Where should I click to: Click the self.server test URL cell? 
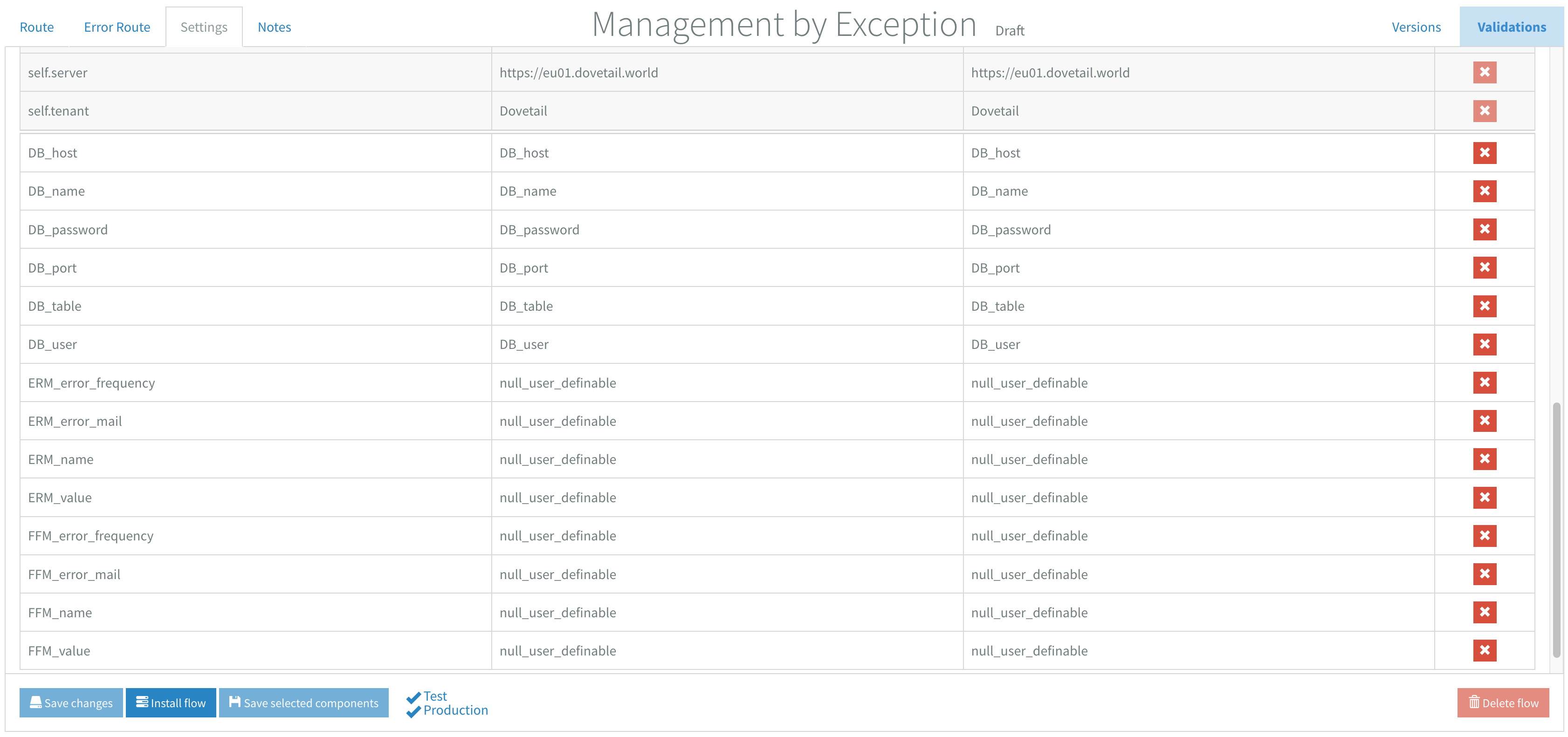(727, 72)
